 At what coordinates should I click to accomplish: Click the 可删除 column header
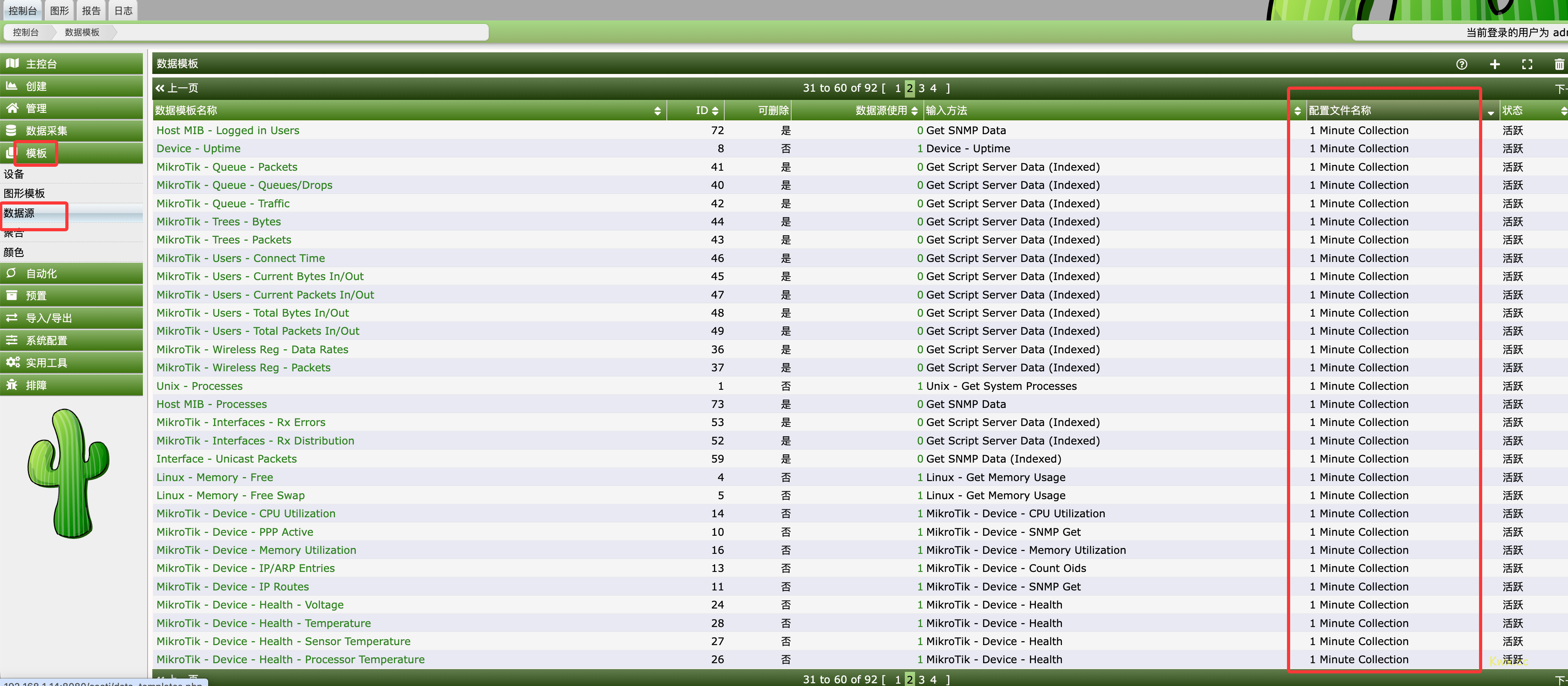pos(773,111)
